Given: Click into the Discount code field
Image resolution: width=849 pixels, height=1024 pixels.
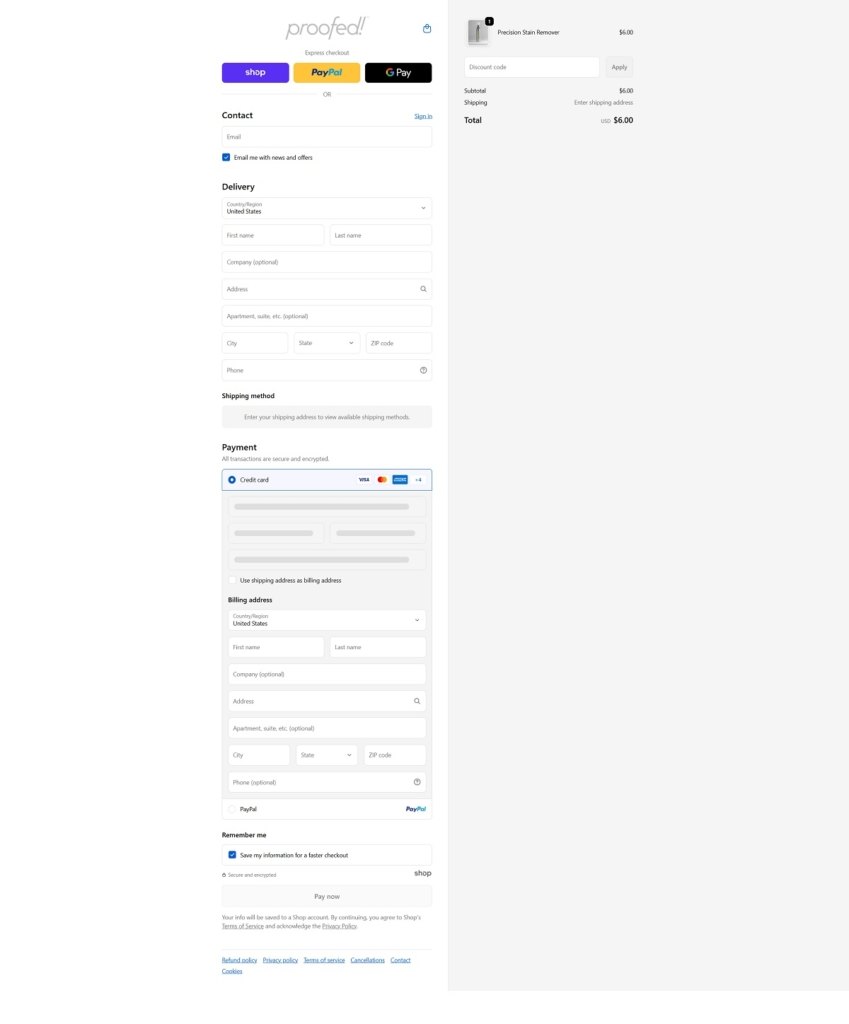Looking at the screenshot, I should coord(531,67).
